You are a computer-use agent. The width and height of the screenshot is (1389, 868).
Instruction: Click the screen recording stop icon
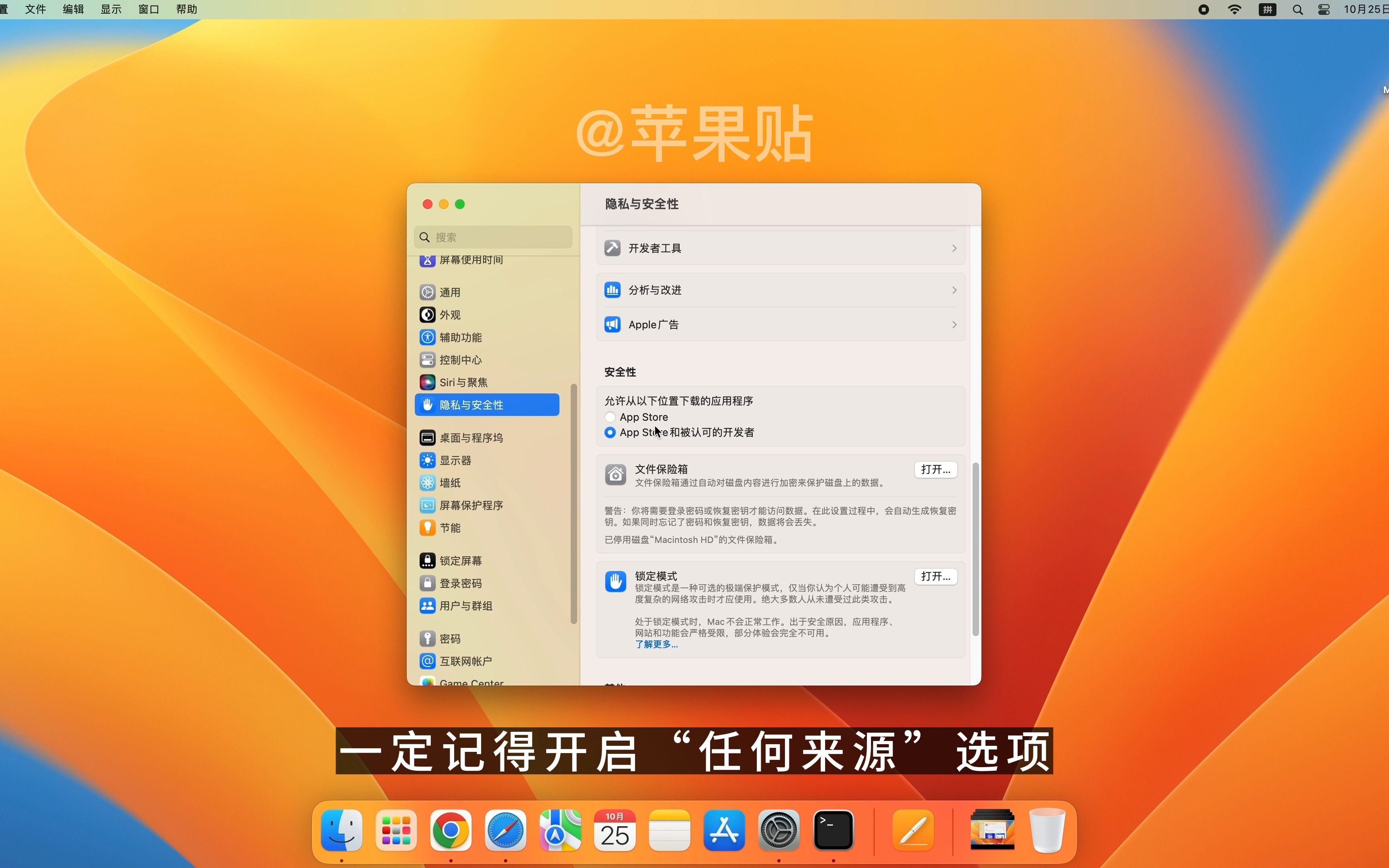click(x=1204, y=10)
